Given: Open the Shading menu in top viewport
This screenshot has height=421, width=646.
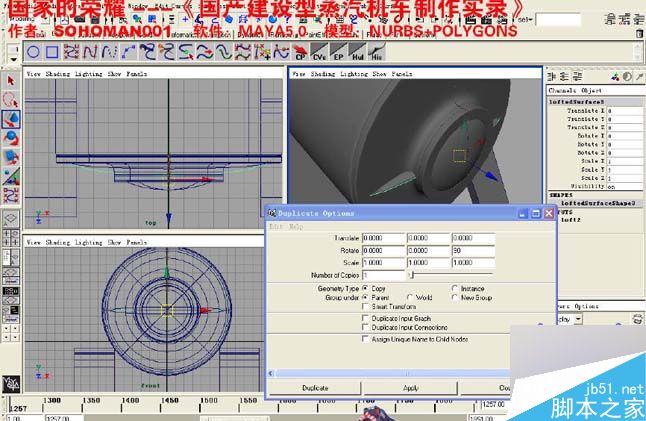Looking at the screenshot, I should (57, 74).
